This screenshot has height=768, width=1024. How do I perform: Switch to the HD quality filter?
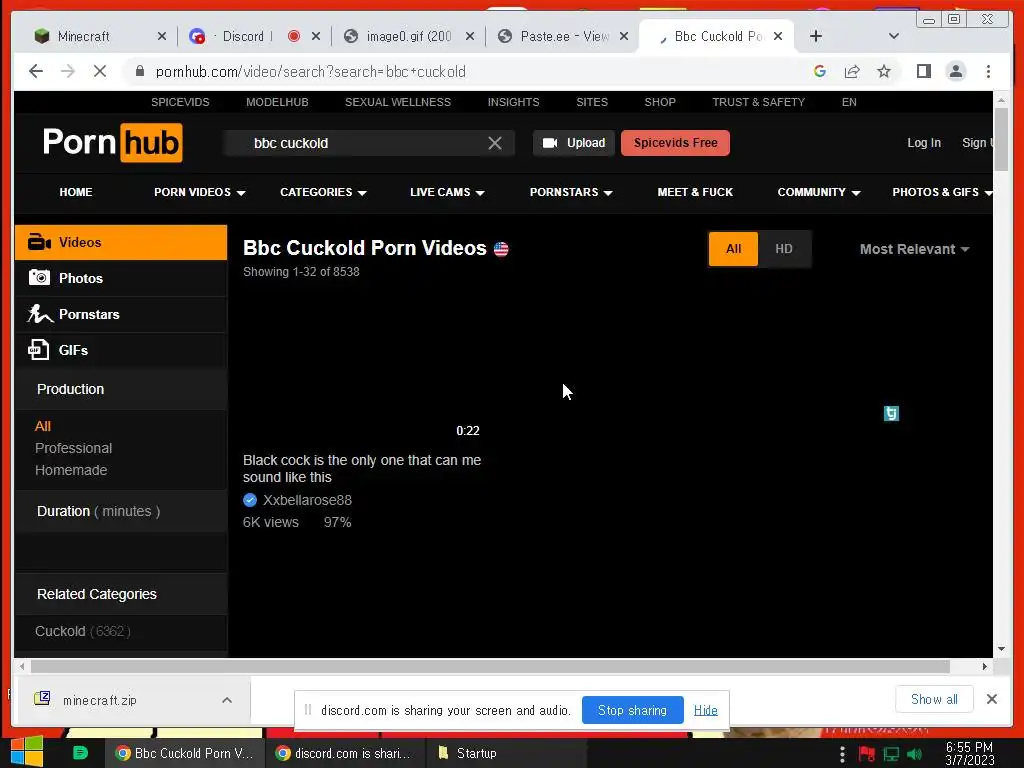[784, 249]
